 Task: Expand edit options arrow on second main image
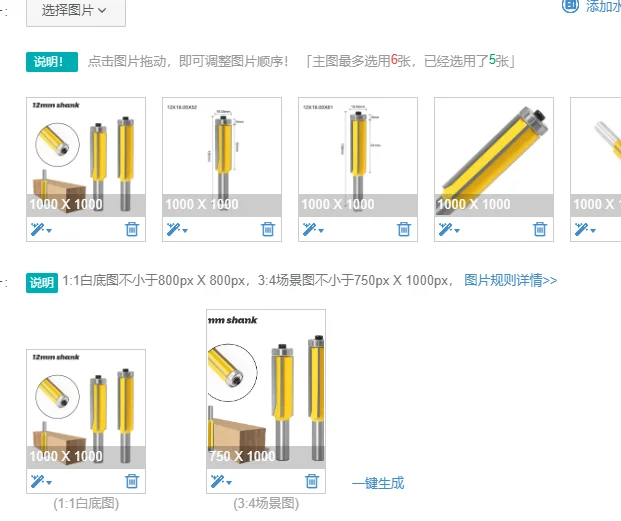(x=185, y=230)
